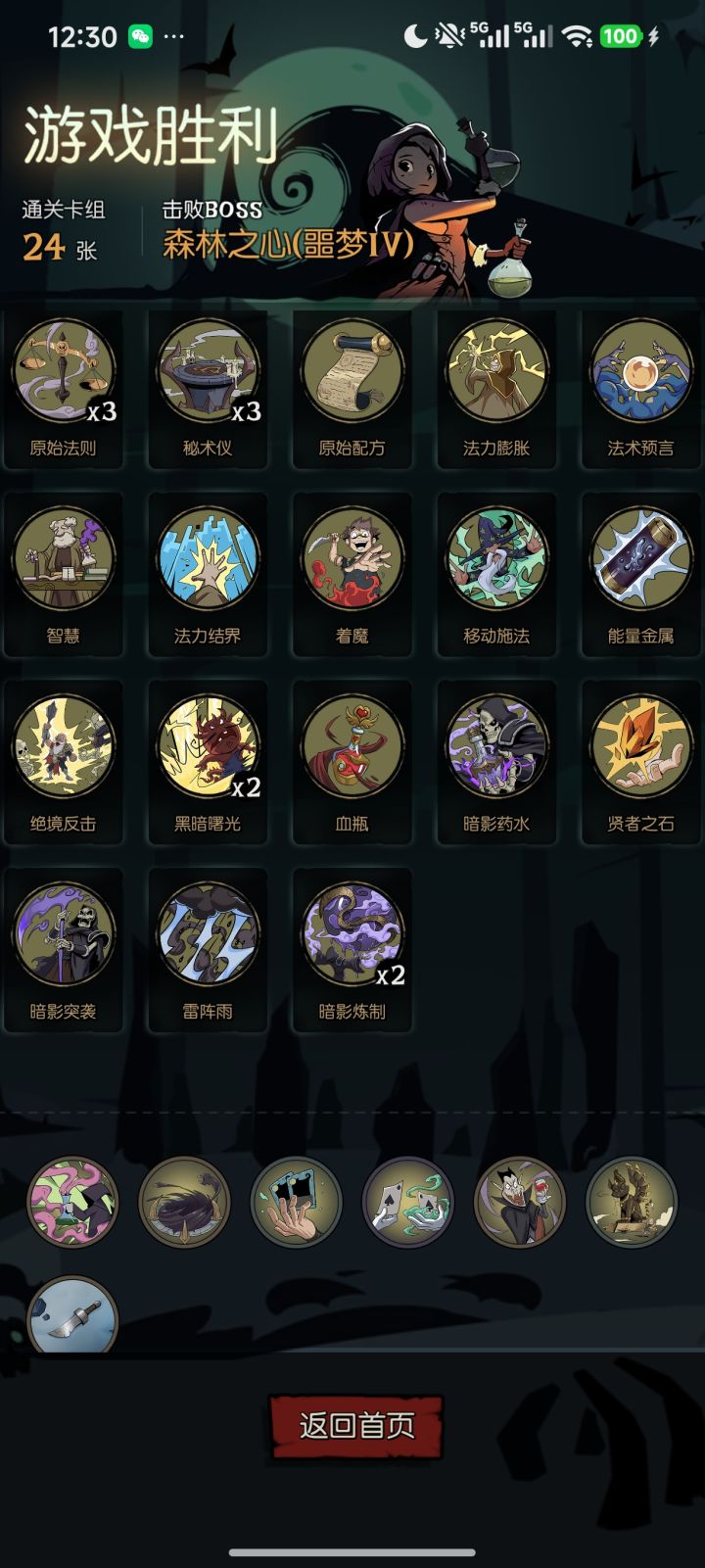This screenshot has height=1568, width=705.
Task: Tap the 法力膨胀 card
Action: 496,391
